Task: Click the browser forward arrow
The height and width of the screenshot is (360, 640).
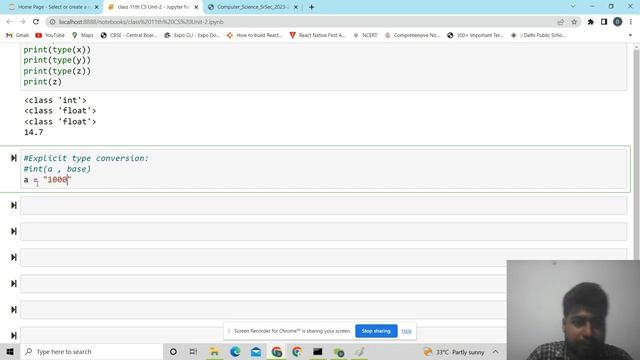Action: click(x=22, y=22)
